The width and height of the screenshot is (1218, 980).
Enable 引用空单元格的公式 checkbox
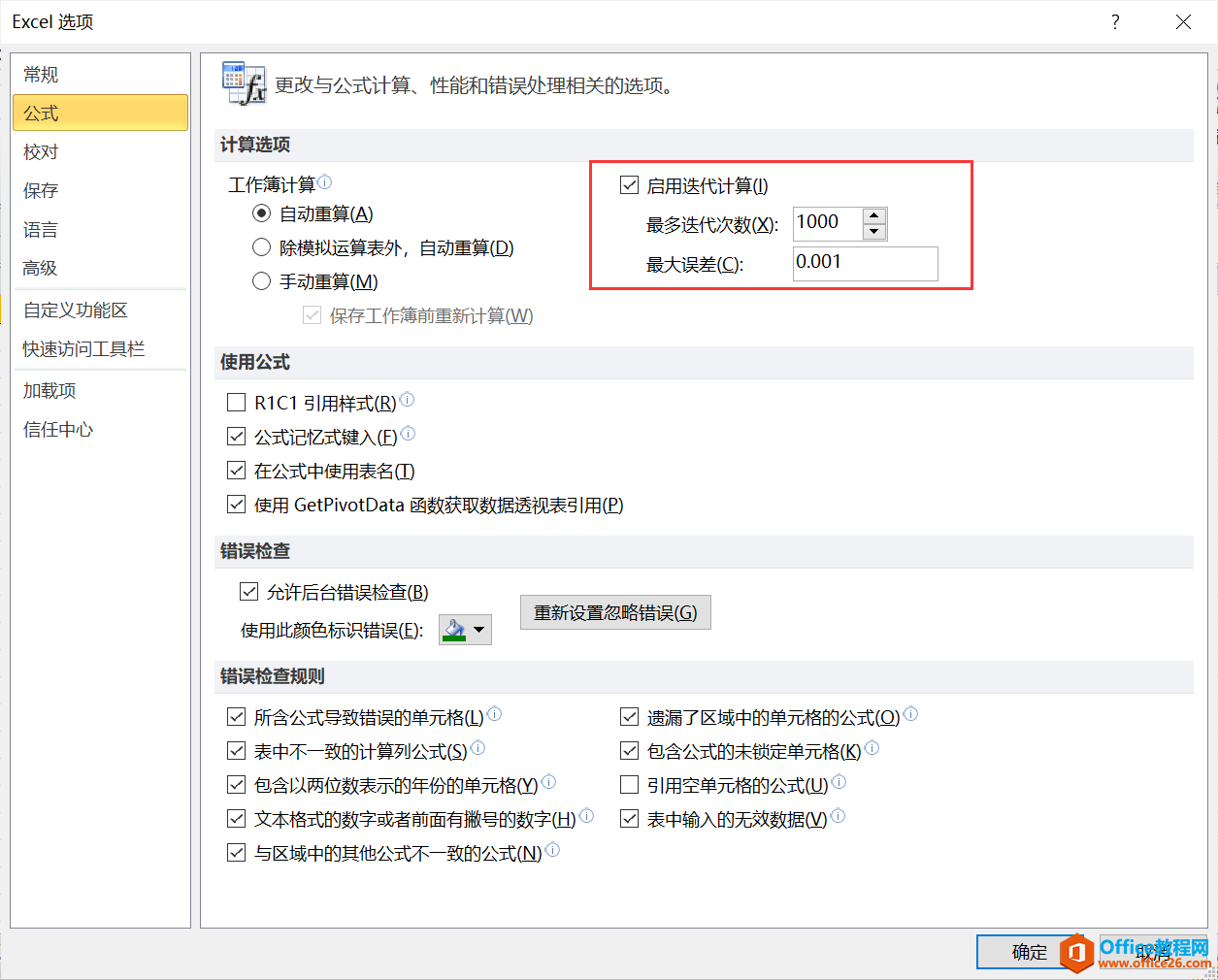point(629,785)
